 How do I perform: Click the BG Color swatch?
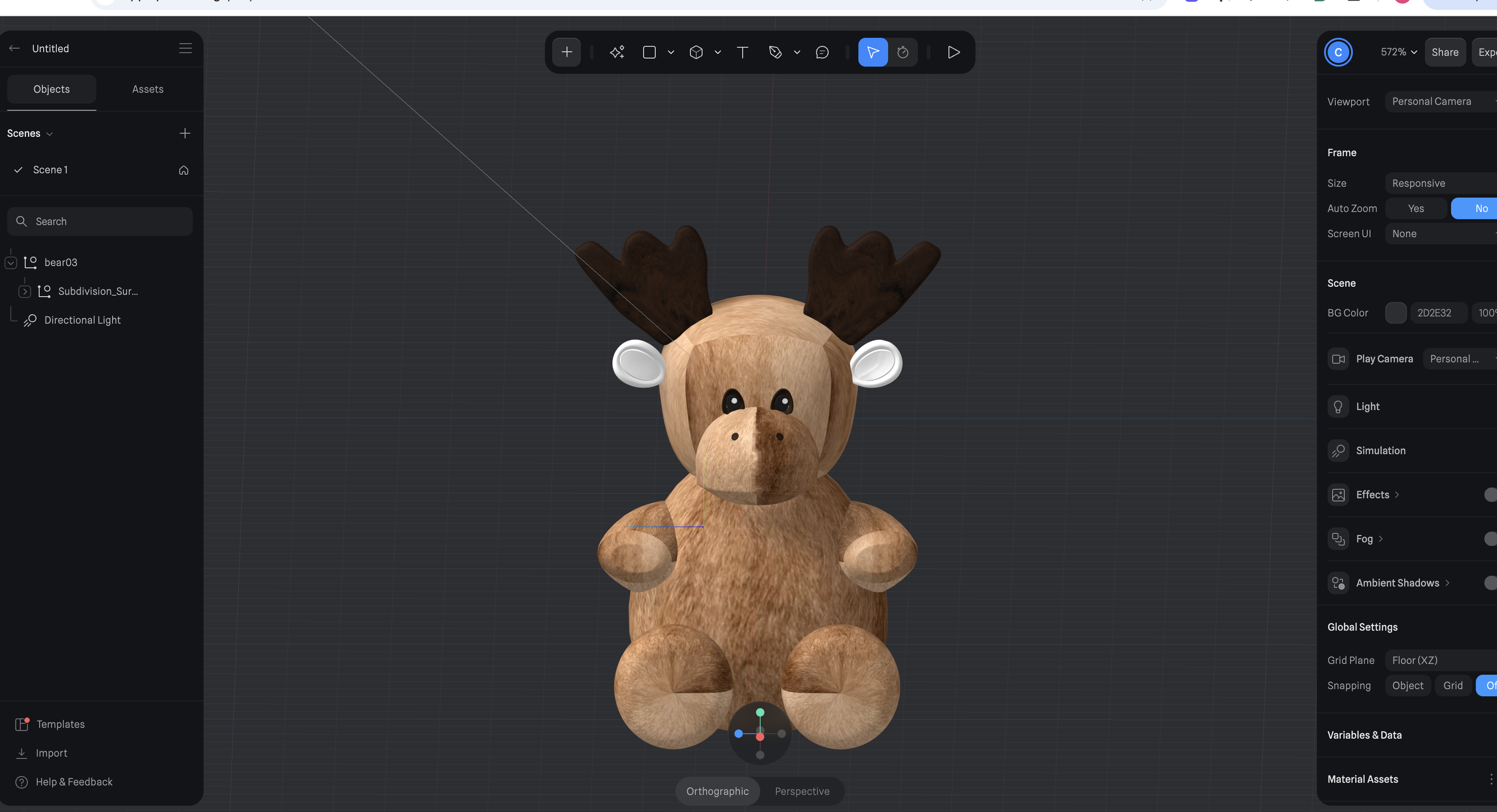tap(1395, 312)
